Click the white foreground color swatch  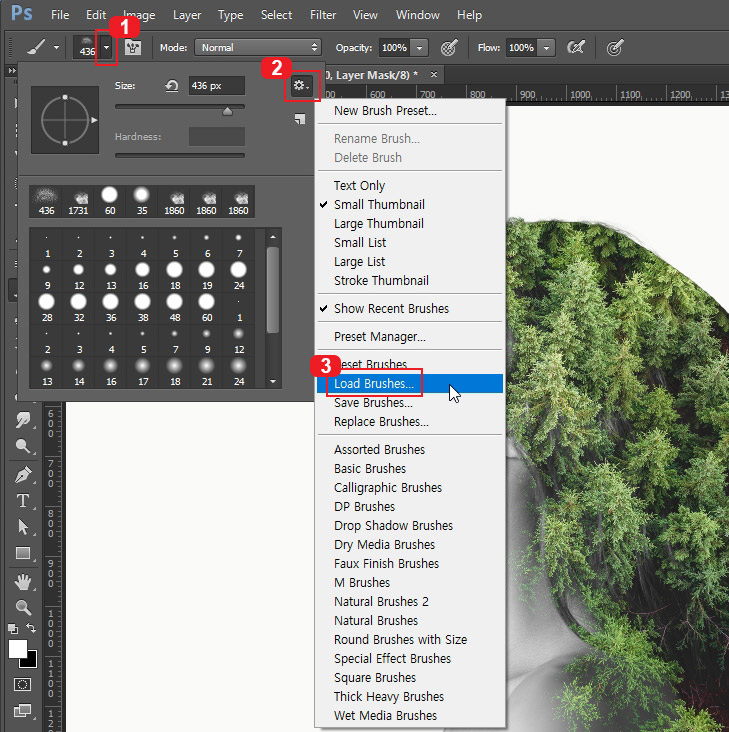18,649
